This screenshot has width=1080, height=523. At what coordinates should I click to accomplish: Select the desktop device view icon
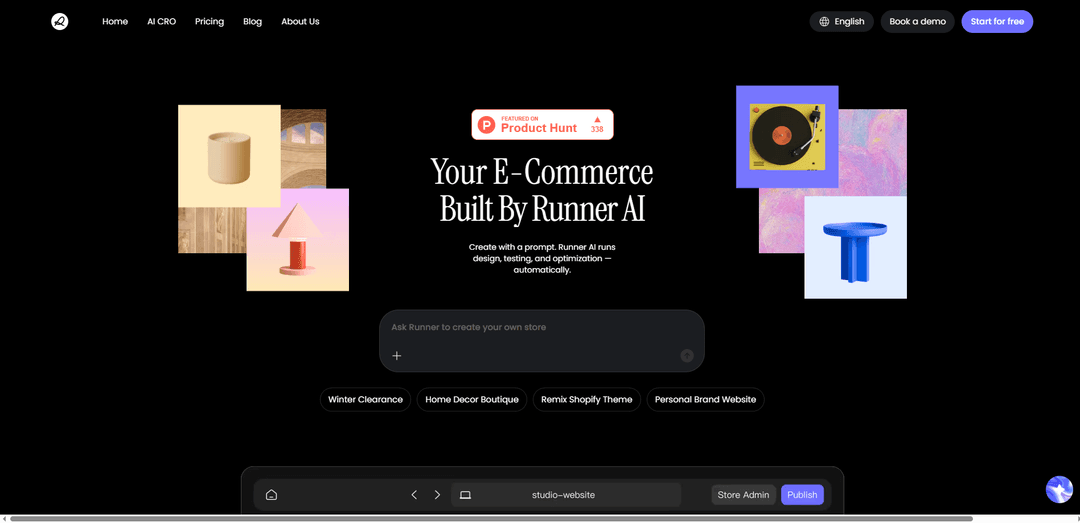coord(465,495)
